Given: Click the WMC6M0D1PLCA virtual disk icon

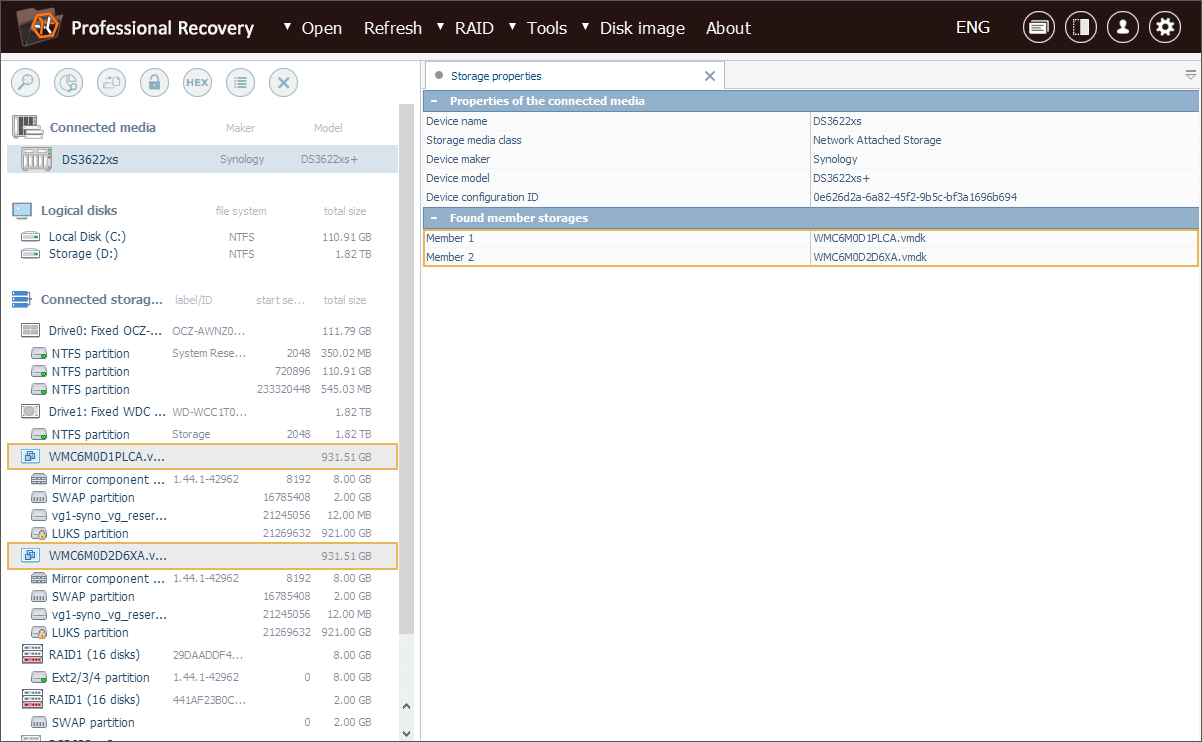Looking at the screenshot, I should [31, 457].
